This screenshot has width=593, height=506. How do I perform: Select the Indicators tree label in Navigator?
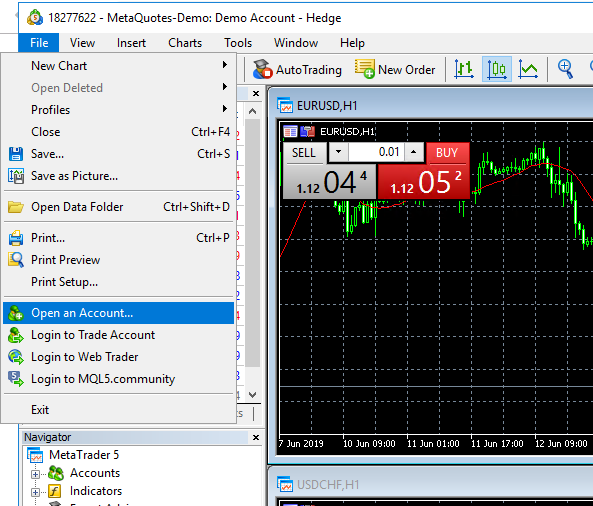pyautogui.click(x=96, y=491)
